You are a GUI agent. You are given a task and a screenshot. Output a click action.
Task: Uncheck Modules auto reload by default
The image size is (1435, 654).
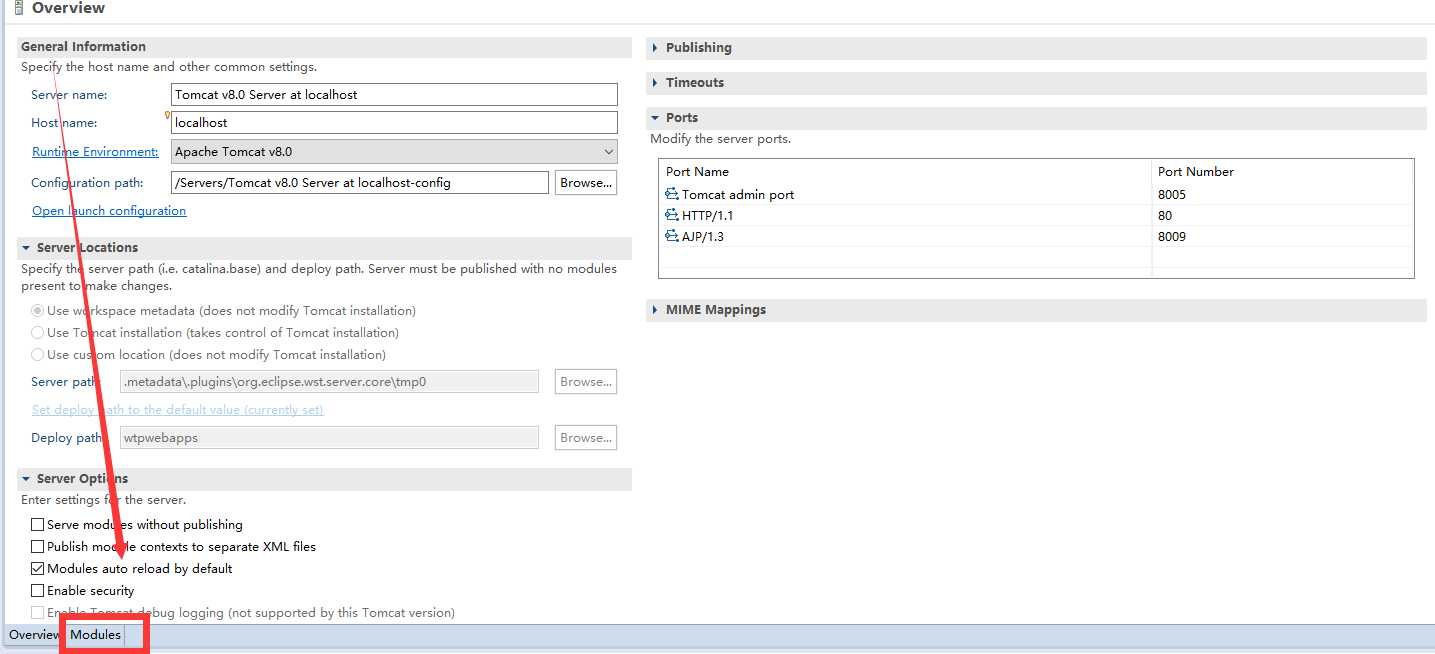38,568
